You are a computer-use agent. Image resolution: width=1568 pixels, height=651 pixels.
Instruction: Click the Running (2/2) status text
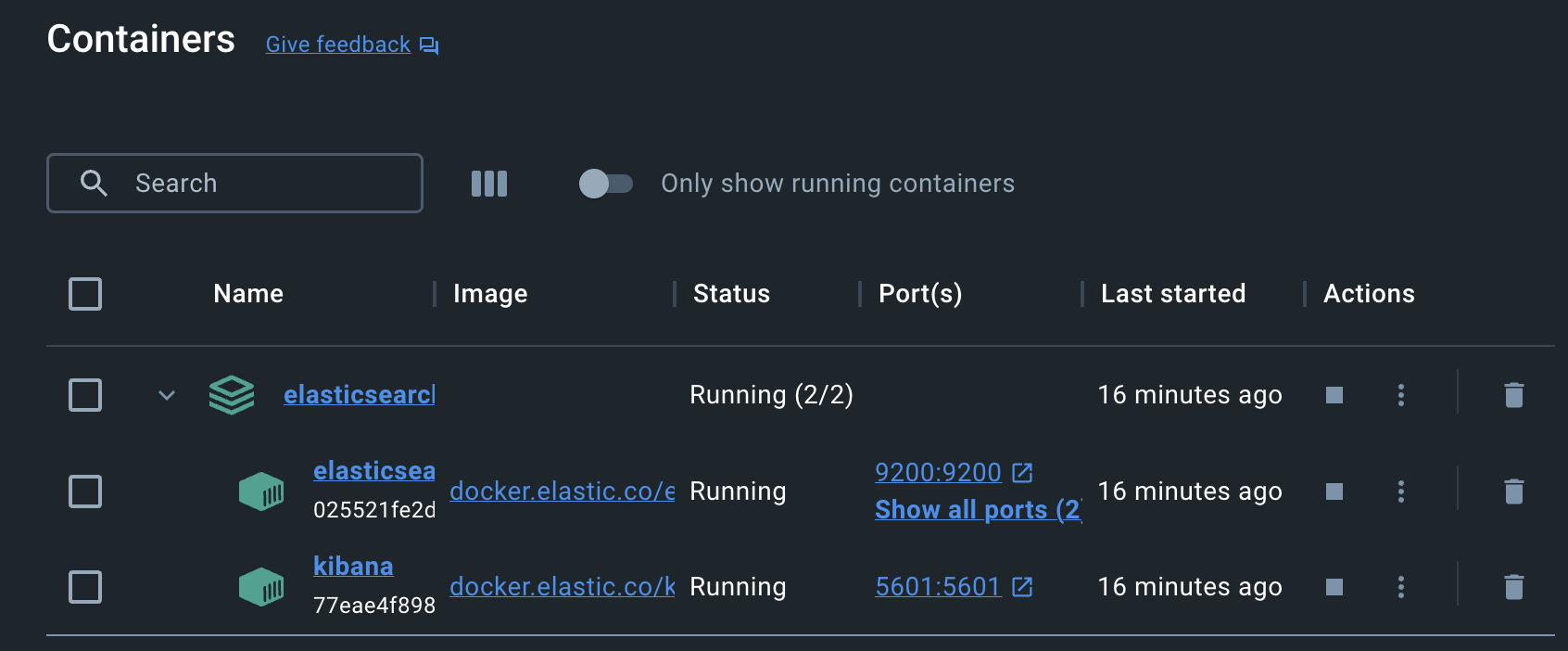coord(771,395)
